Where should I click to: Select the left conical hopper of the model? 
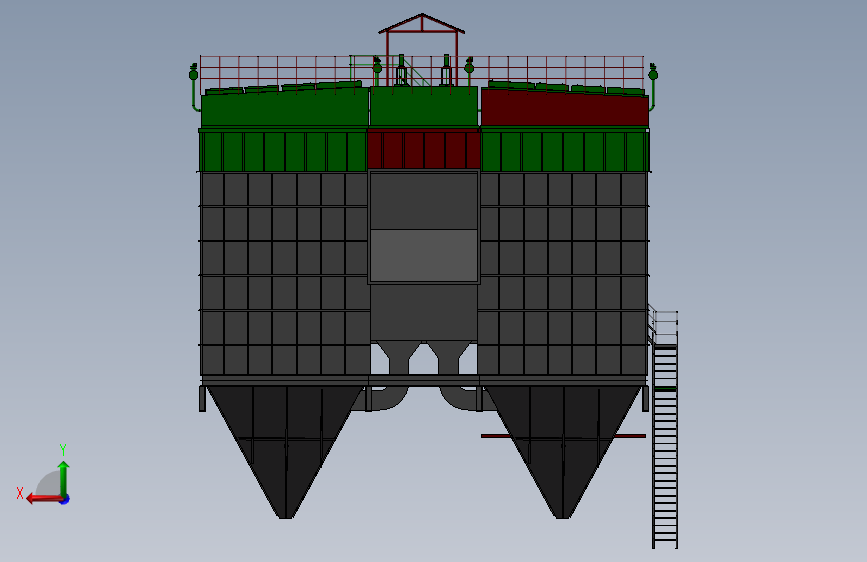[285, 452]
